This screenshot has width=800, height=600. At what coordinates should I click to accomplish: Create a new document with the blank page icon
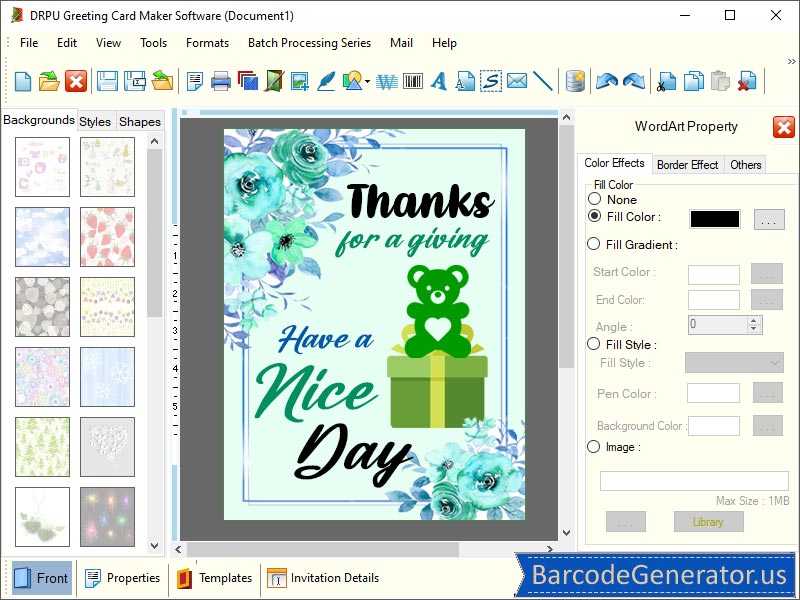[x=23, y=81]
